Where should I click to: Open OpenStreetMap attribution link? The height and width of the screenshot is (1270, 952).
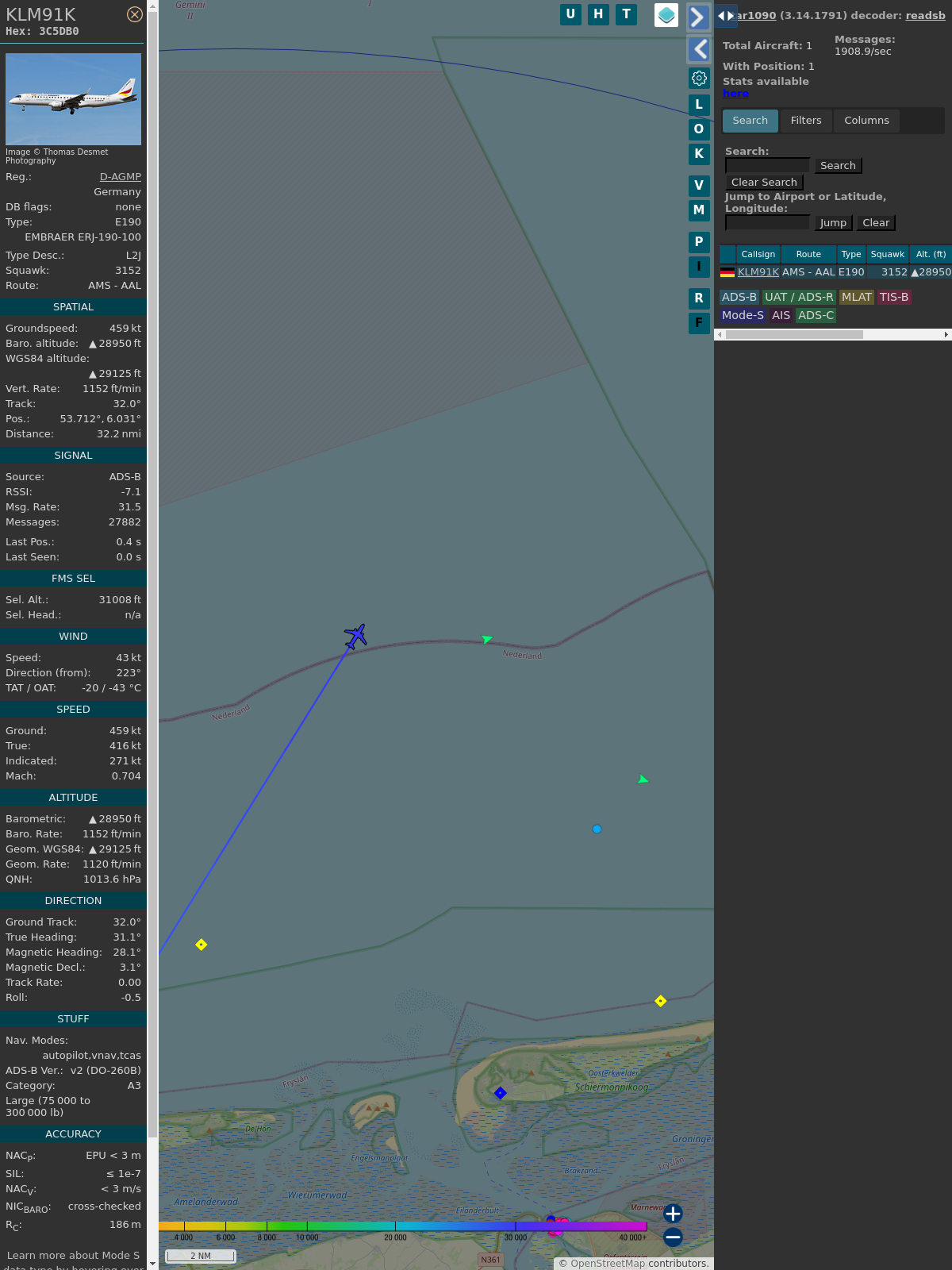608,1264
